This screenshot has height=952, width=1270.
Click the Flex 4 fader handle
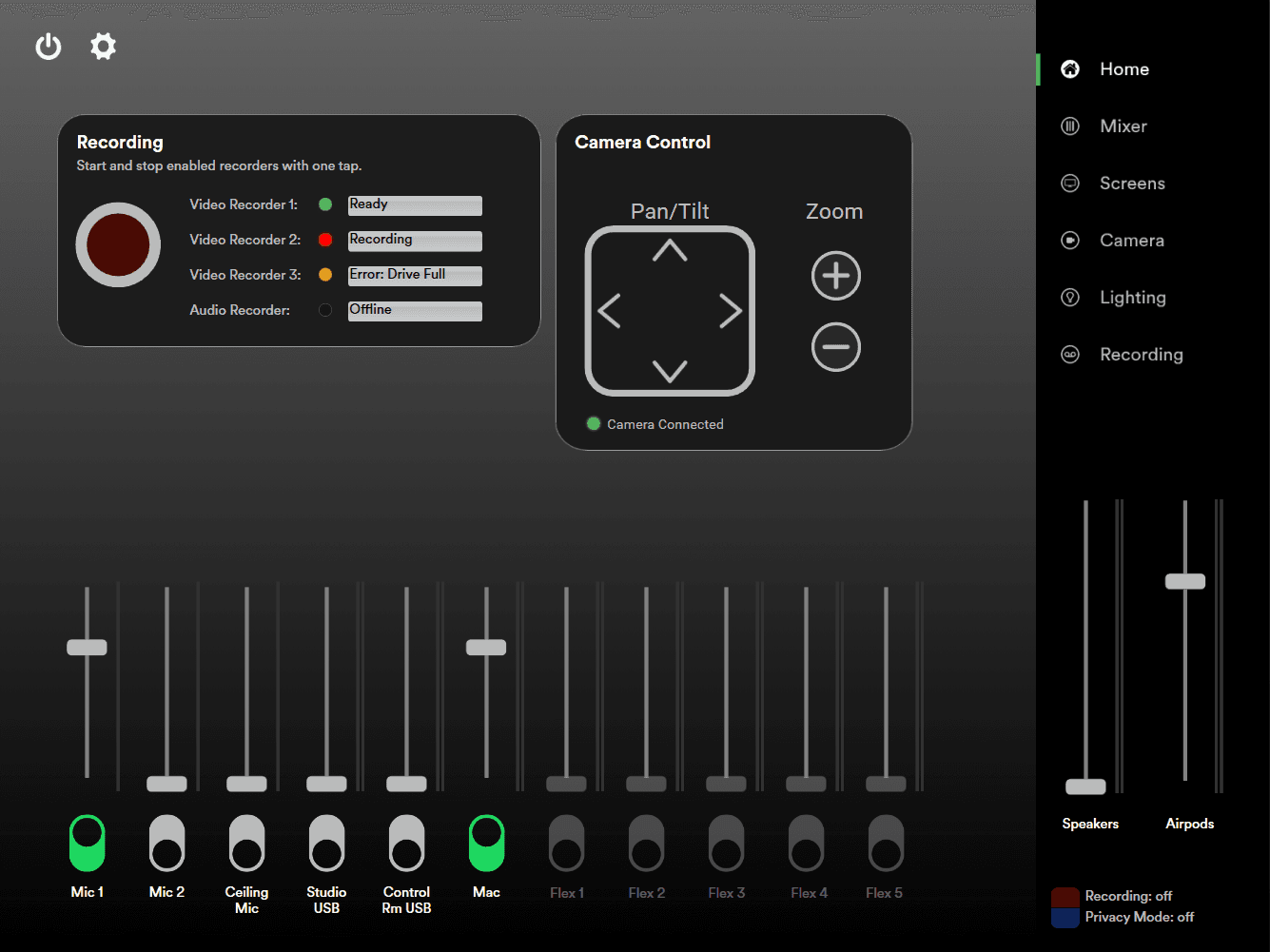click(x=806, y=784)
